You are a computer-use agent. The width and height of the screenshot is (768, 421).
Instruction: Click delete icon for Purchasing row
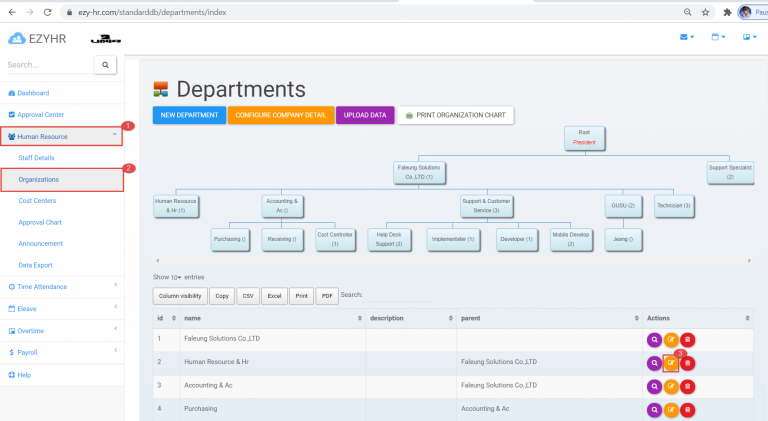point(688,409)
